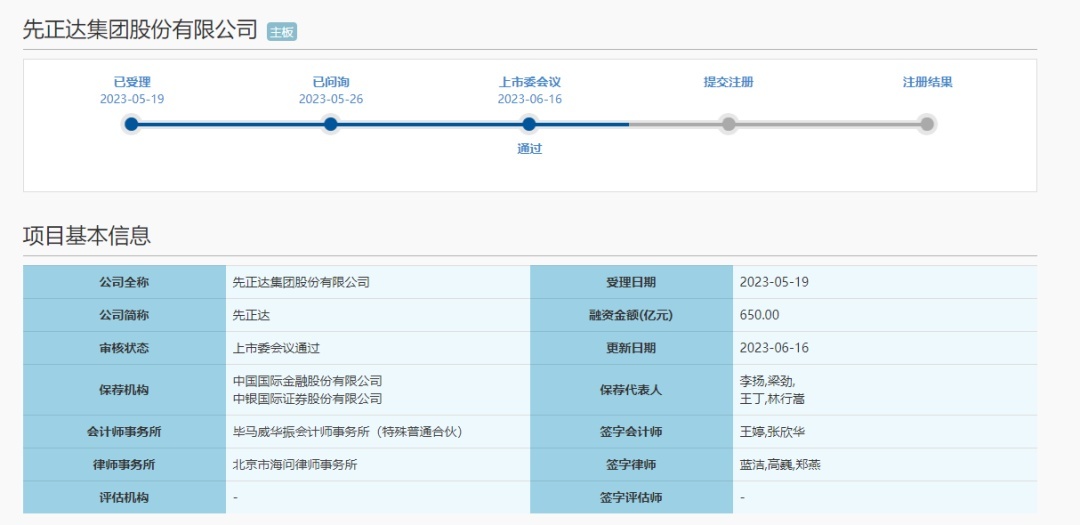Click the 毕马威华振会计师事务所 accounting firm cell
Screen dimensions: 1080x525
coord(347,432)
